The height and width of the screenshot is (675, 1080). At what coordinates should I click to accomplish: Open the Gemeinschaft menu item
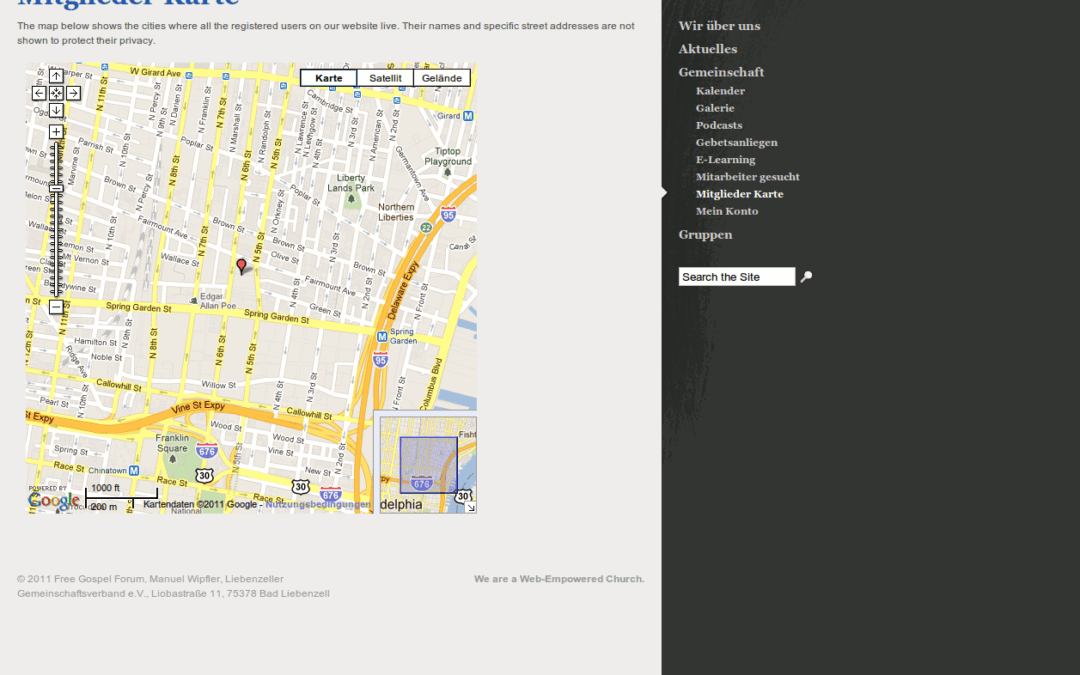pos(721,72)
